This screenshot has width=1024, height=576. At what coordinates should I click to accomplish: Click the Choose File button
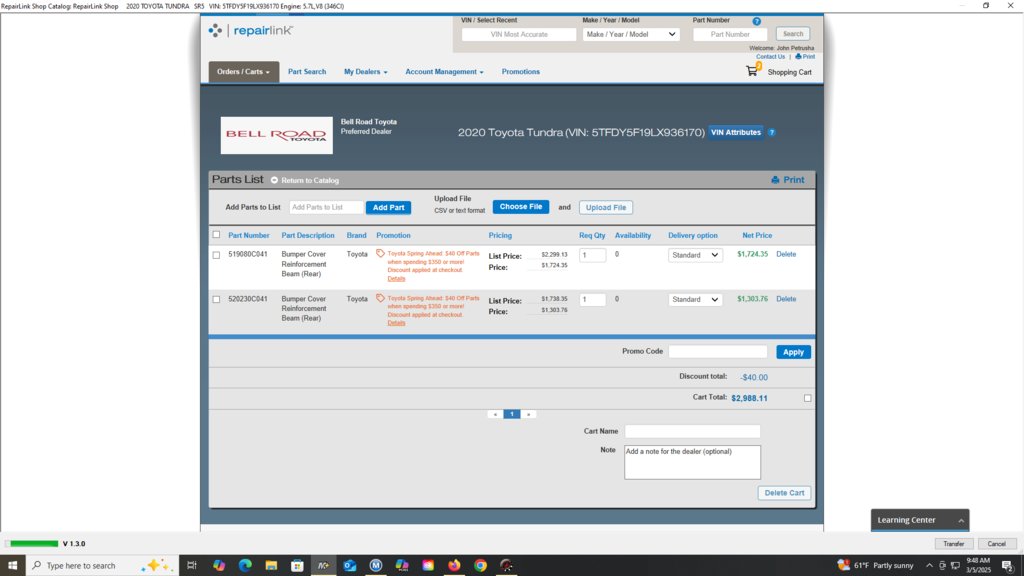tap(520, 207)
